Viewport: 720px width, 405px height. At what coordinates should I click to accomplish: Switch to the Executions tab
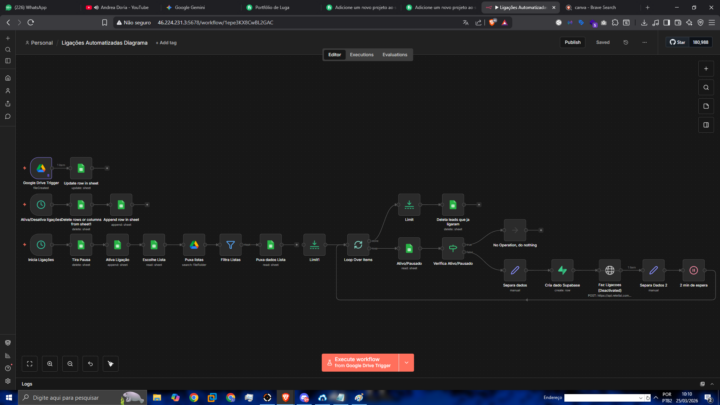point(361,54)
